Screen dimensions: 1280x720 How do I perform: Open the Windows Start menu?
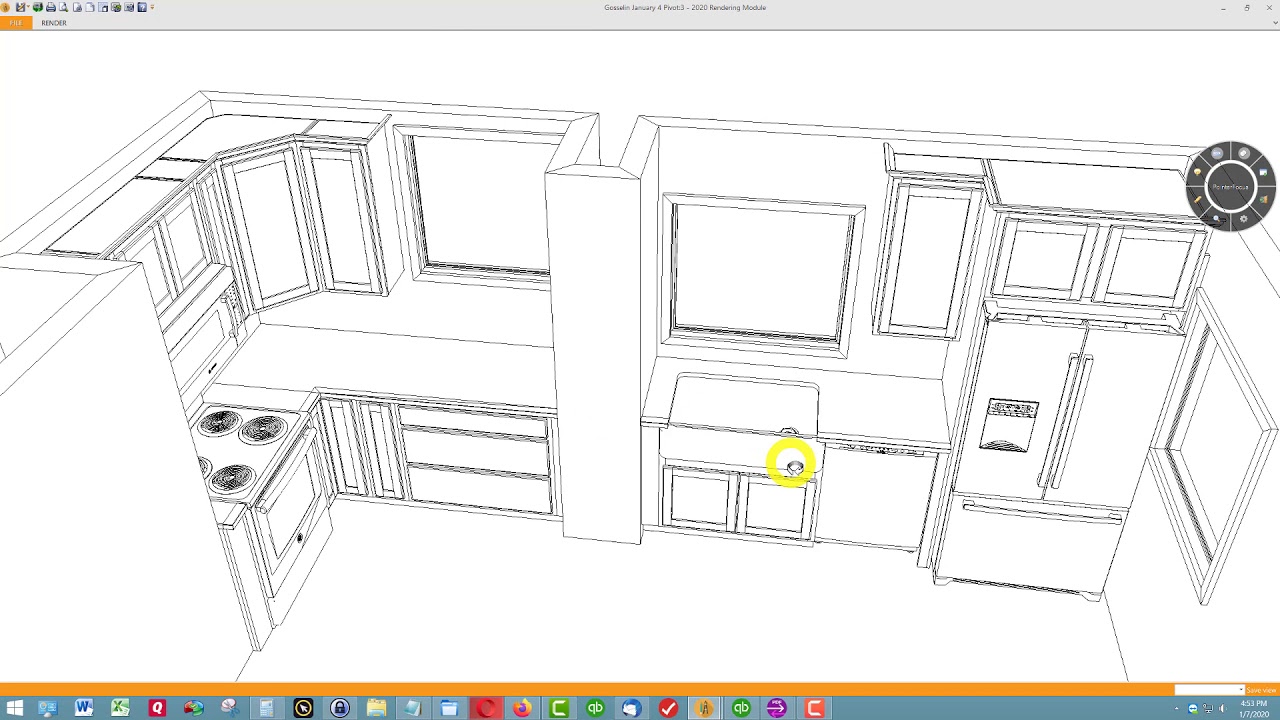[x=14, y=708]
